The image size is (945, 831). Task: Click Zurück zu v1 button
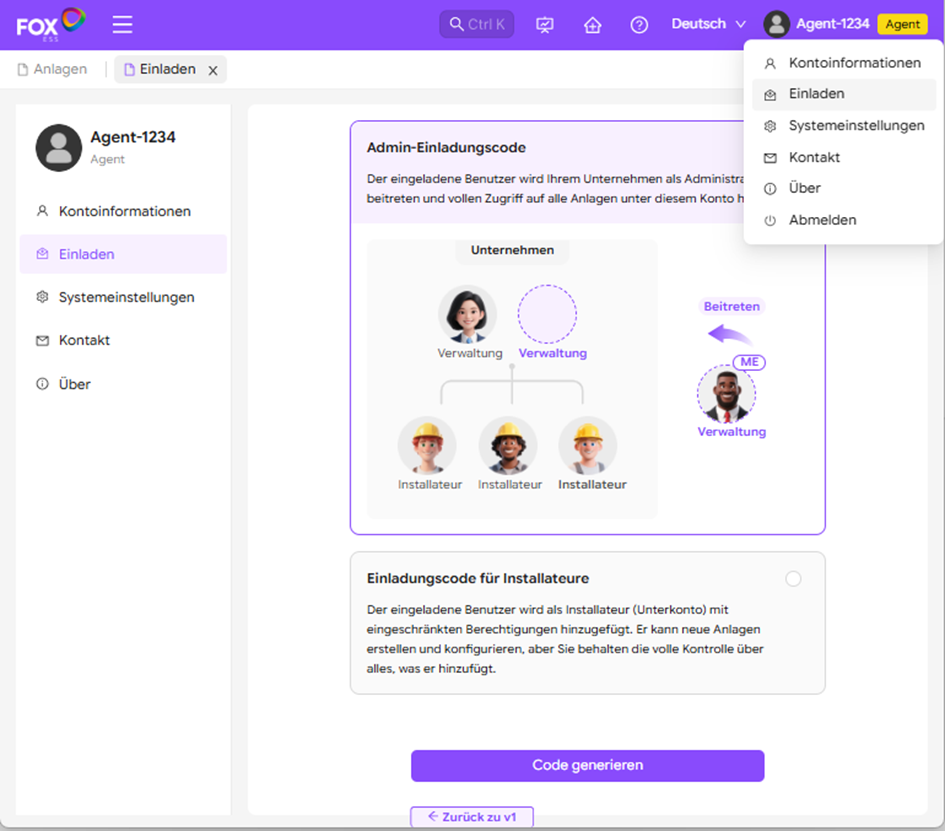point(472,817)
